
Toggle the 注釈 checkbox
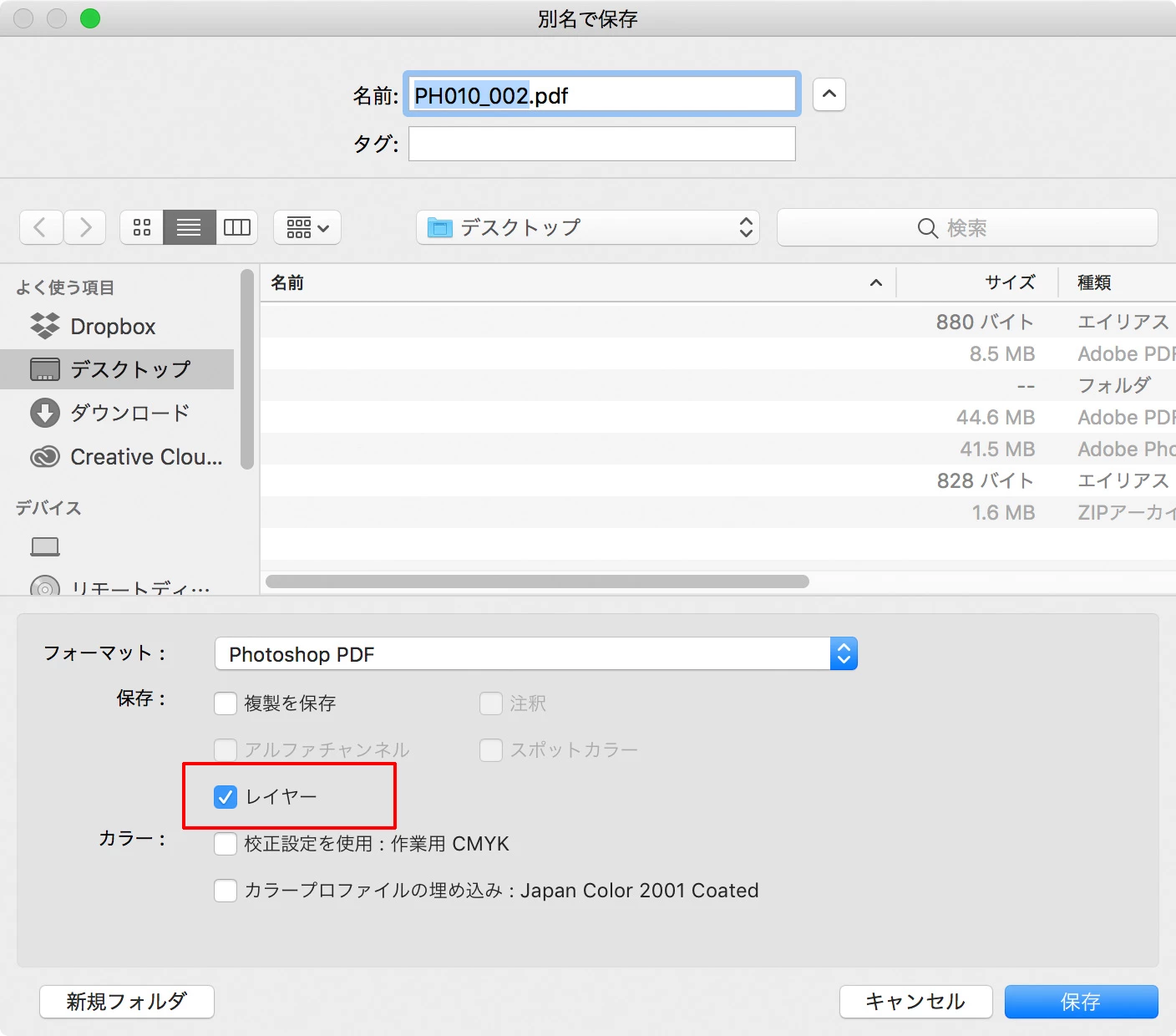(x=491, y=703)
